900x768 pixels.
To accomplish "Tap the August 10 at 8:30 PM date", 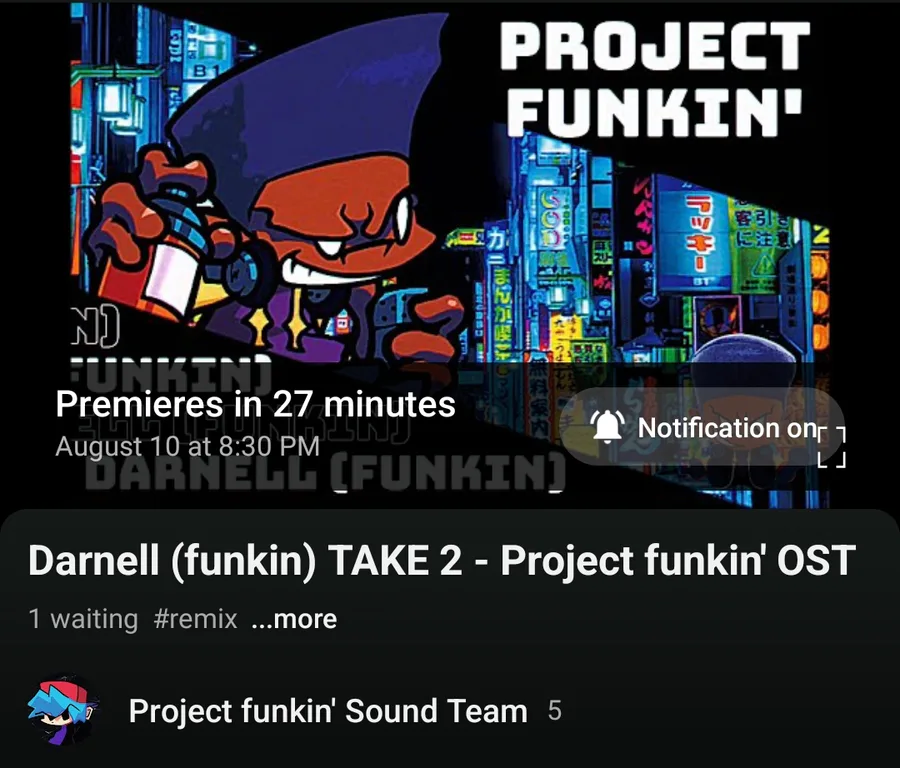I will point(187,446).
